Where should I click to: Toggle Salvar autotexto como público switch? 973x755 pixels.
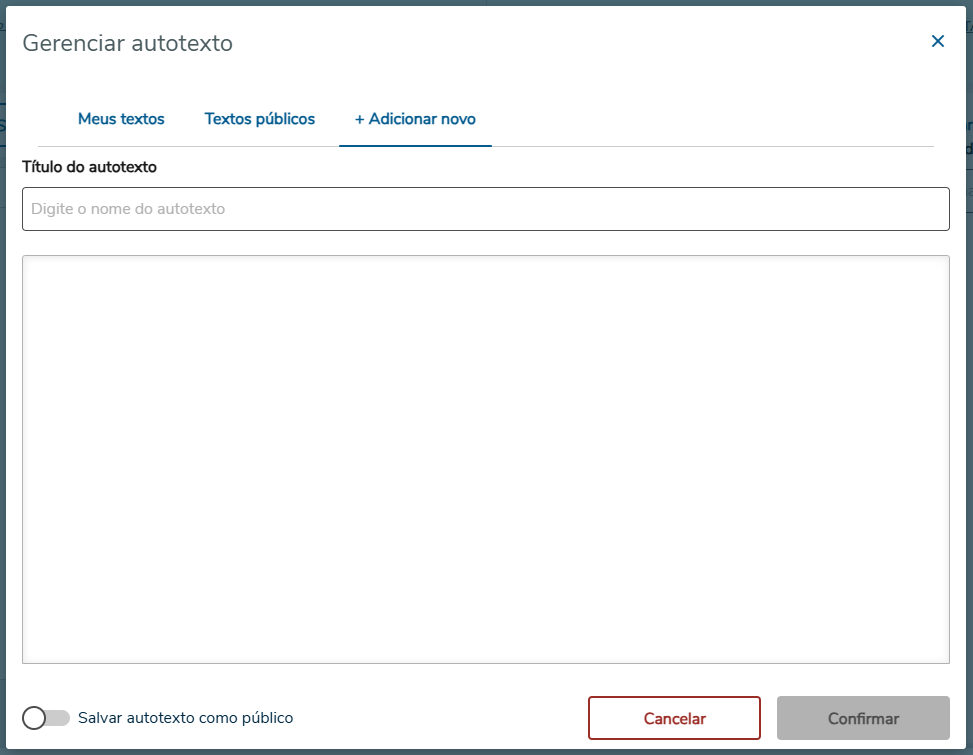point(46,718)
